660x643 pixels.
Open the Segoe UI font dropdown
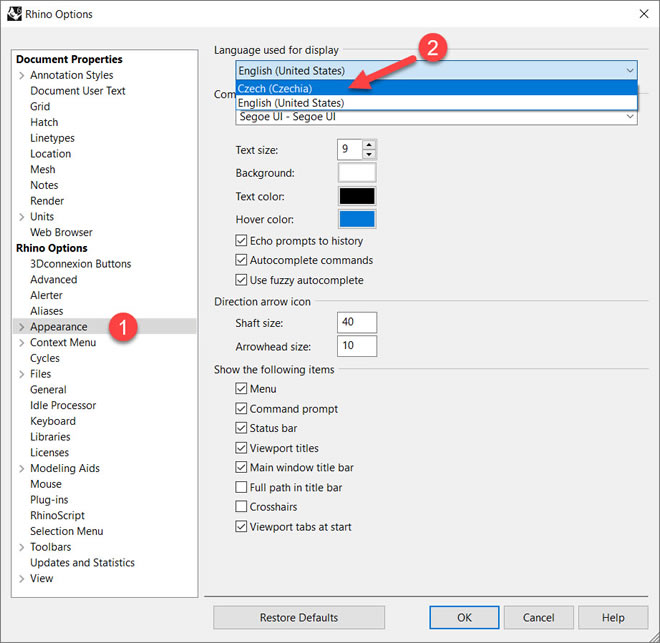436,117
